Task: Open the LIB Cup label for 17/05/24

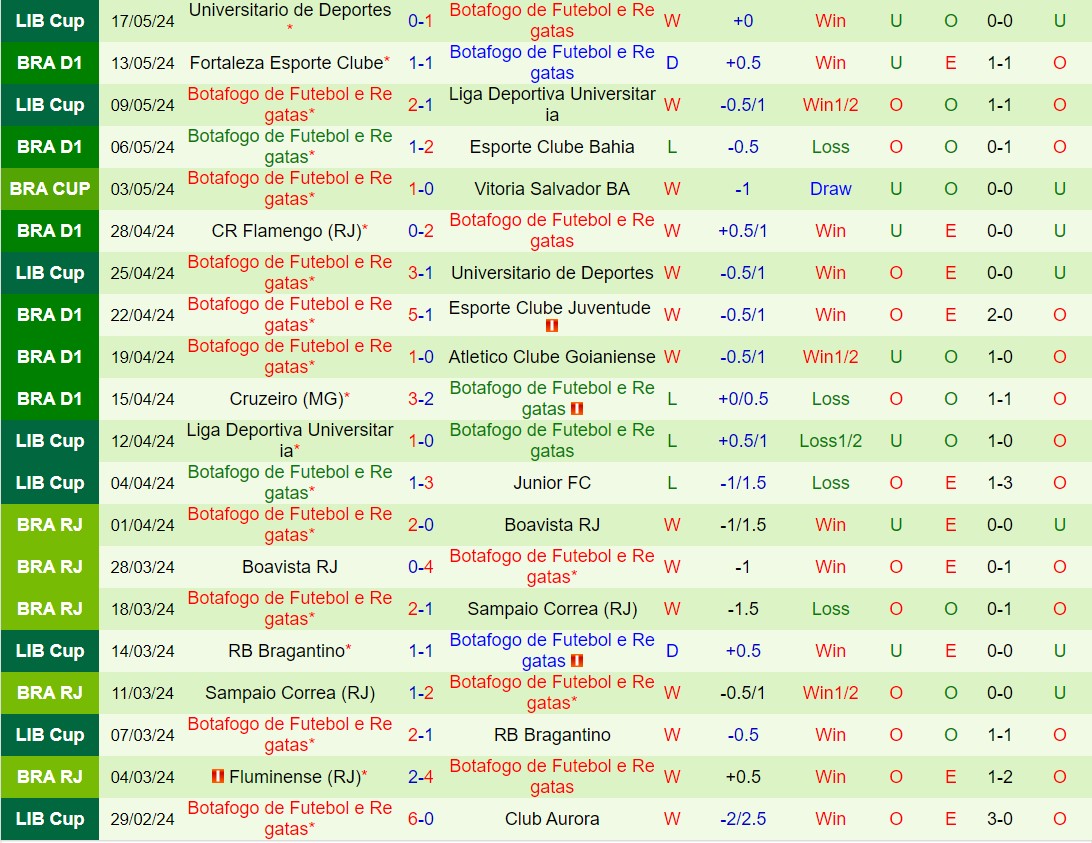Action: pyautogui.click(x=49, y=21)
